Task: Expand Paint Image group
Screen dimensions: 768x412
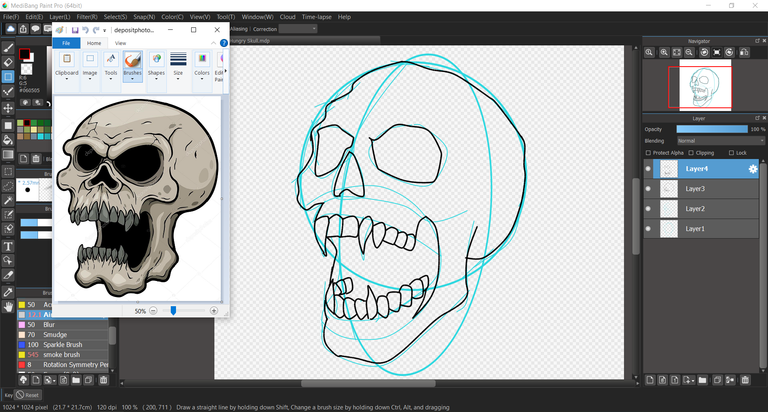Action: [90, 66]
